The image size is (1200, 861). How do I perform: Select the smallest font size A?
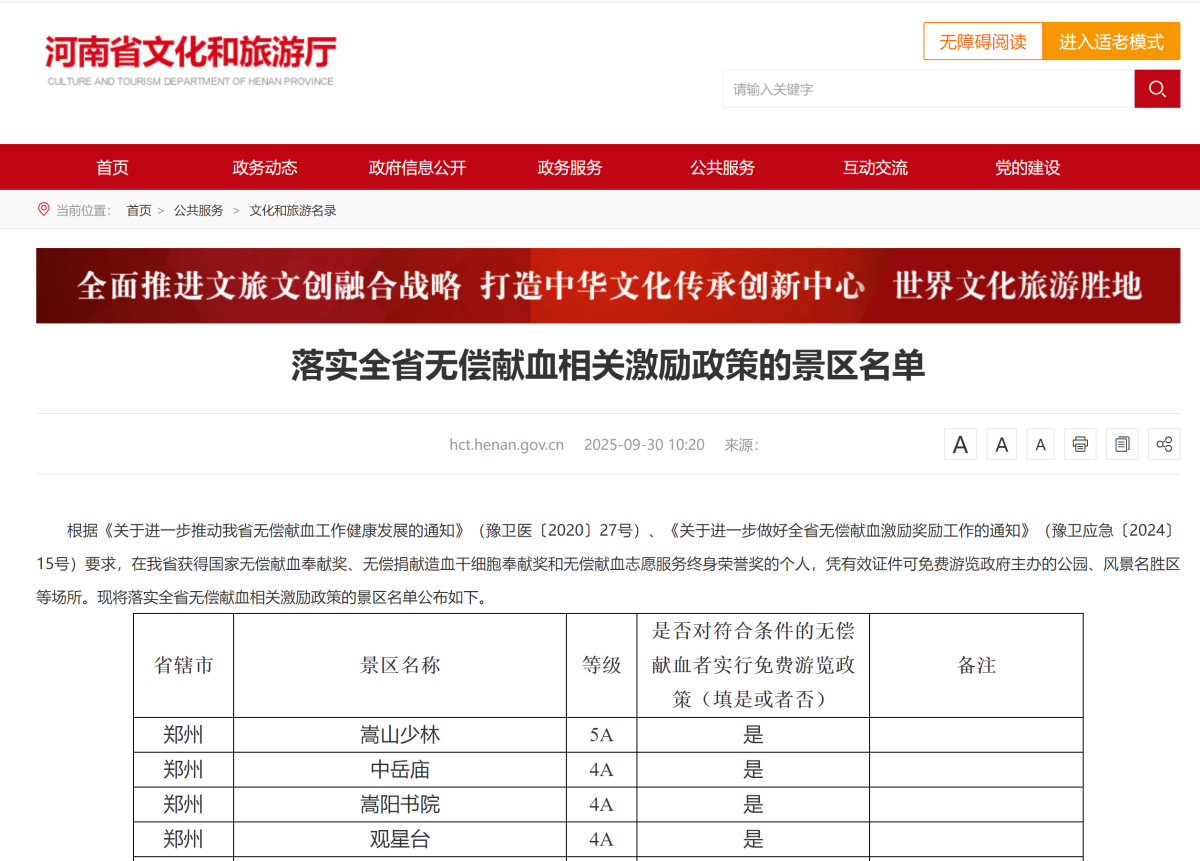[x=1041, y=444]
